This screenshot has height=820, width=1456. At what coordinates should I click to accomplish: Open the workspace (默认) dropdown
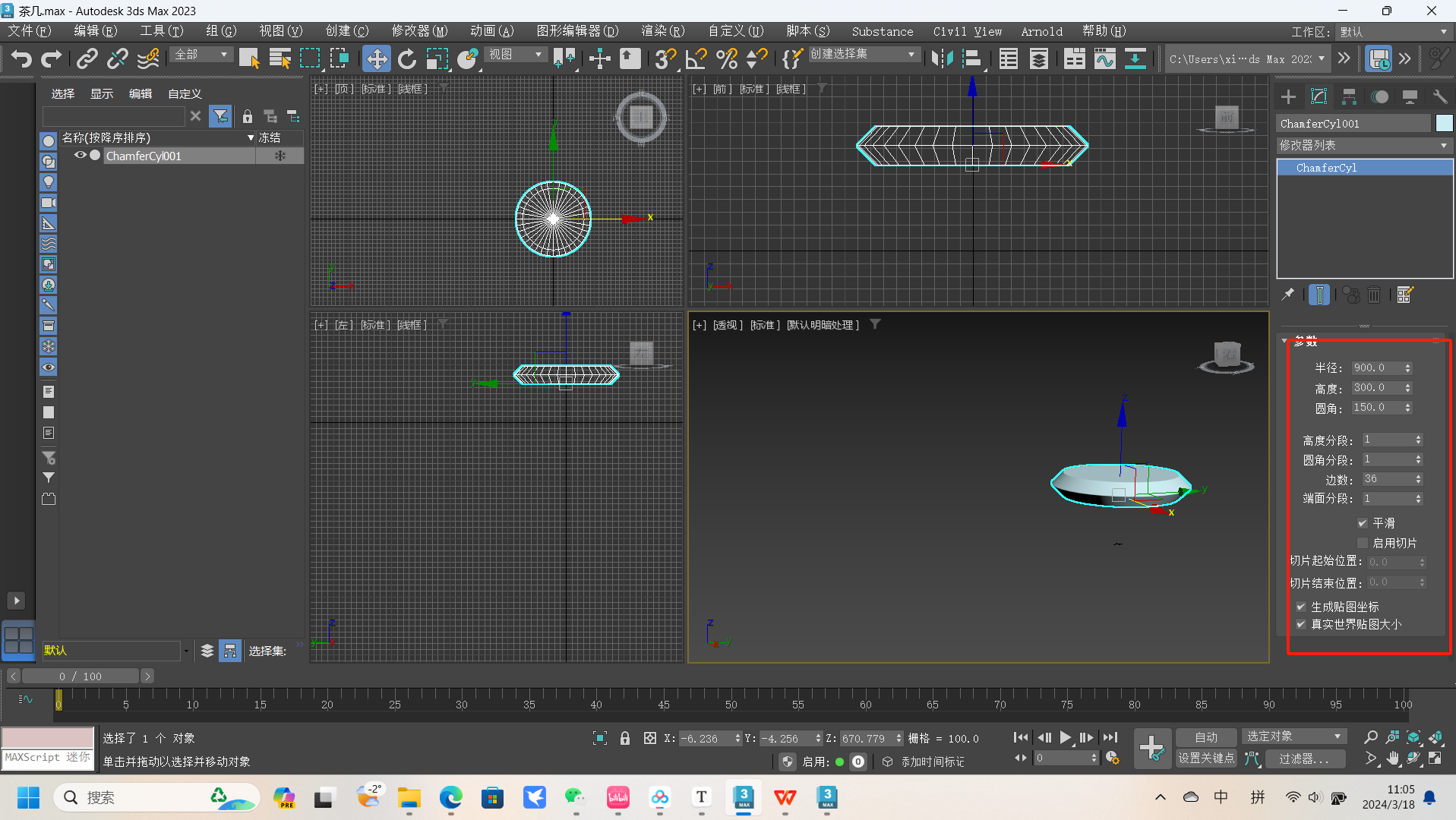point(1394,32)
